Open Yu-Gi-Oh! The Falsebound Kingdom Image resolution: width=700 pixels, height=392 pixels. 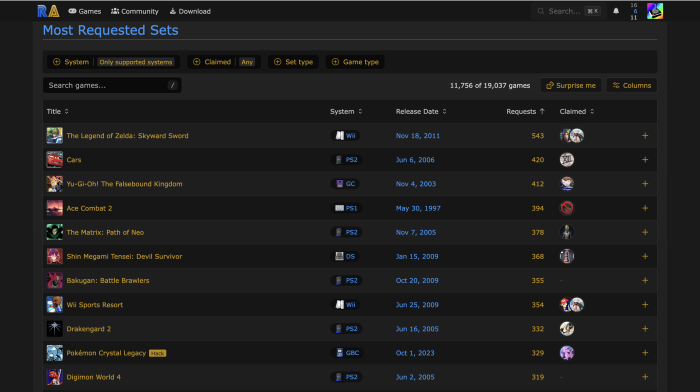point(124,184)
